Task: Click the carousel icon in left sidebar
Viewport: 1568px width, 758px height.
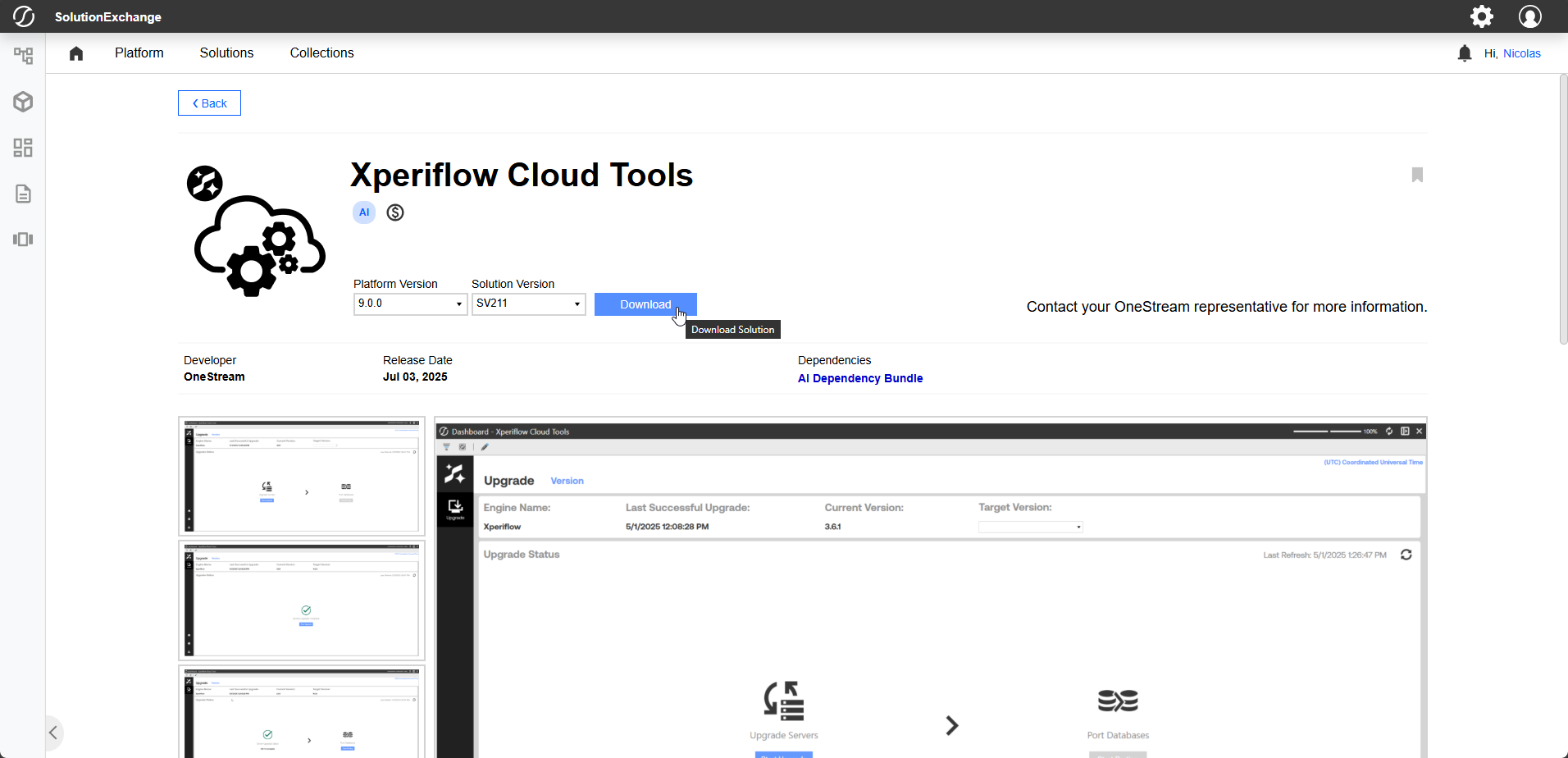Action: pos(23,240)
